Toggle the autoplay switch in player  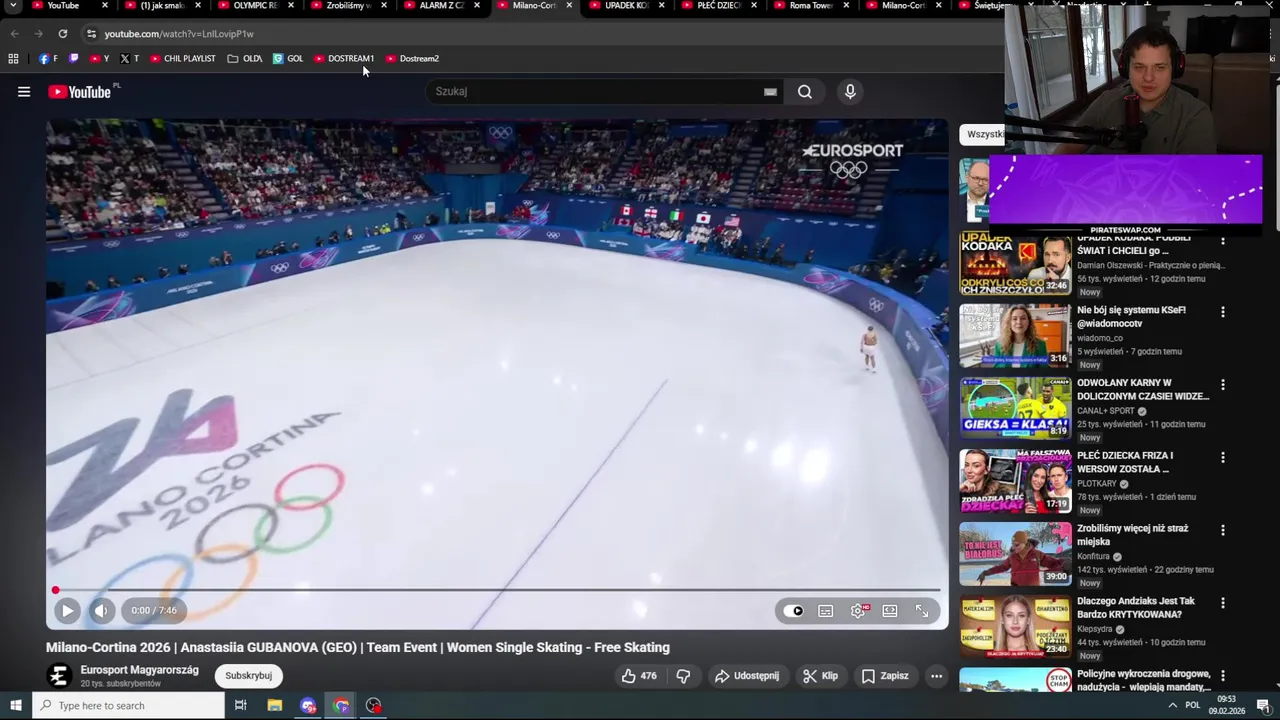coord(793,611)
